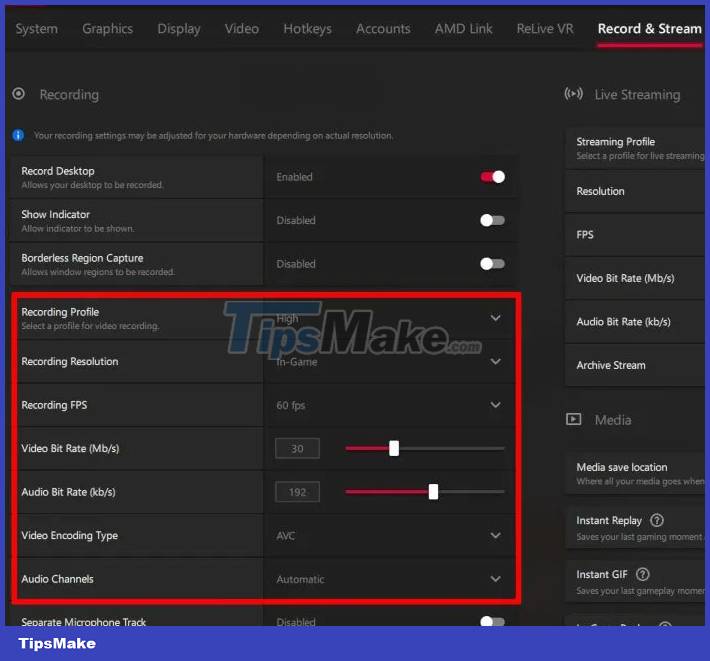Open the Archive Stream setting

pos(634,365)
